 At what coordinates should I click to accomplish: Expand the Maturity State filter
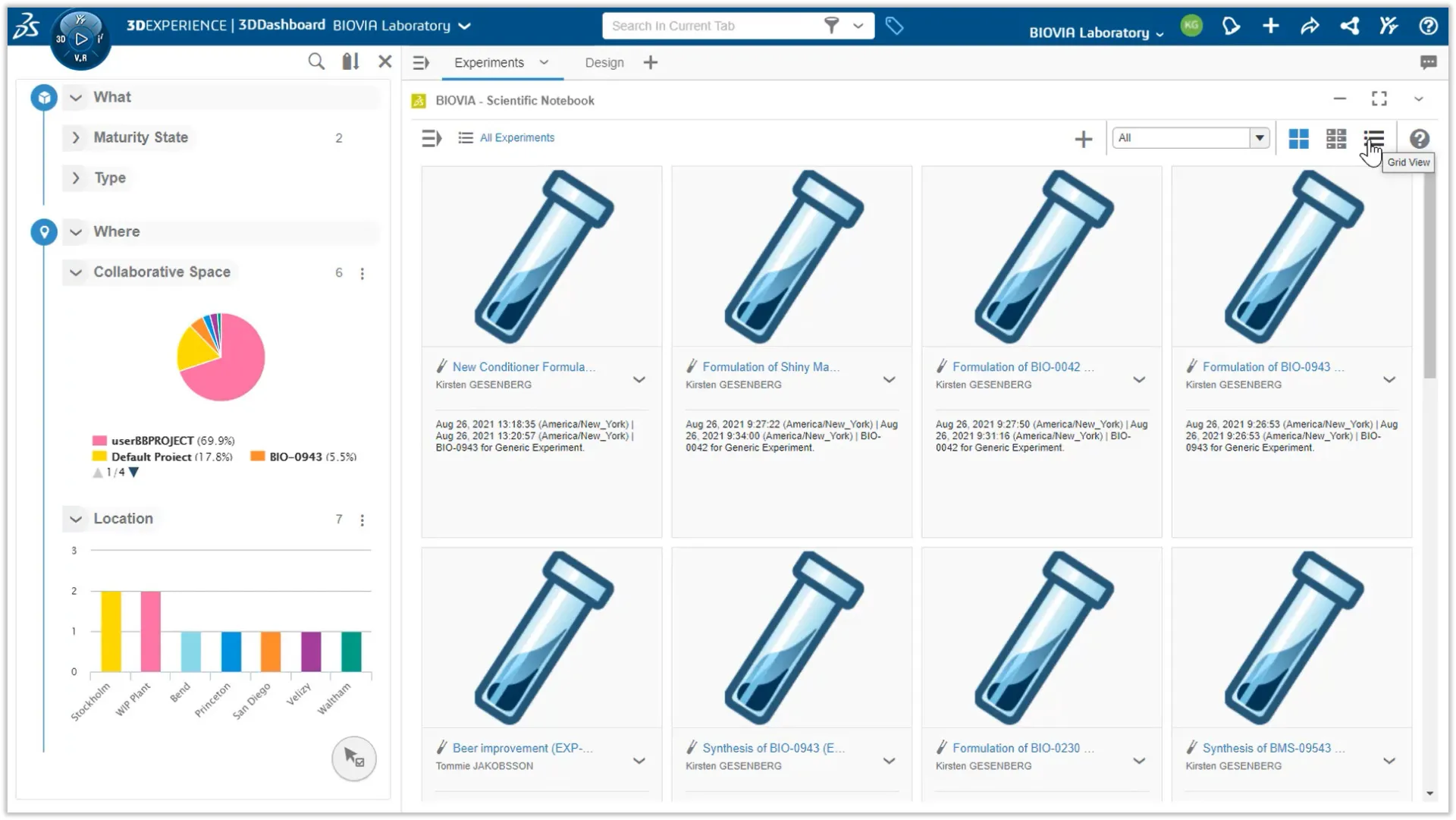point(76,137)
